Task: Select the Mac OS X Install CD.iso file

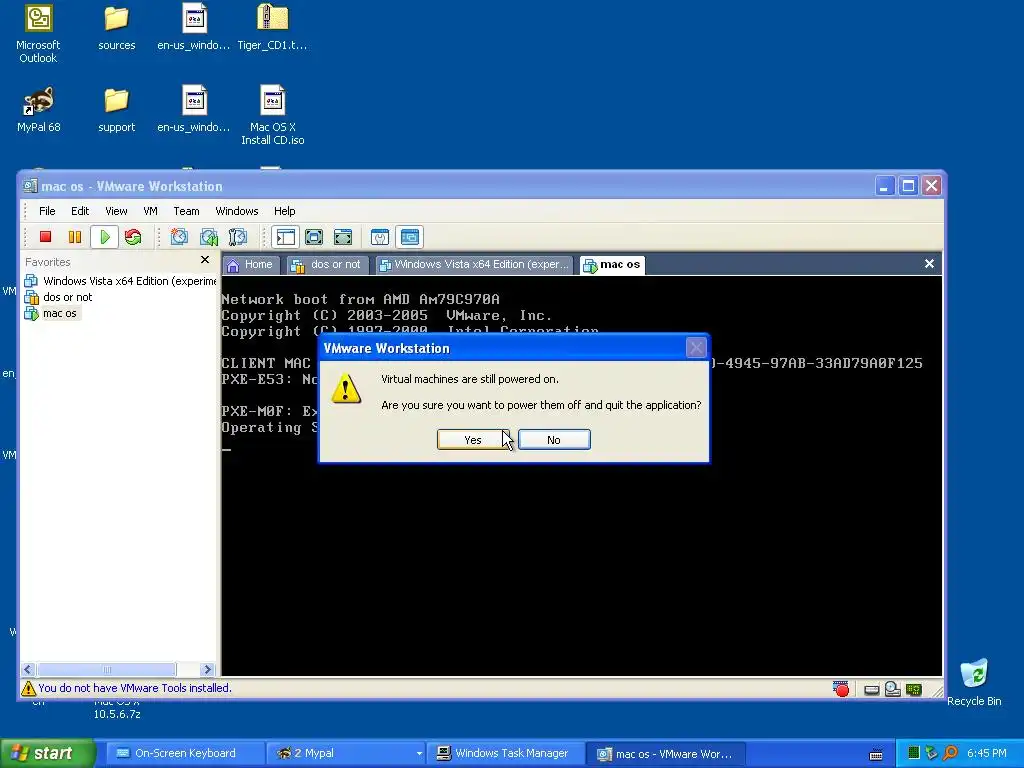Action: [272, 116]
